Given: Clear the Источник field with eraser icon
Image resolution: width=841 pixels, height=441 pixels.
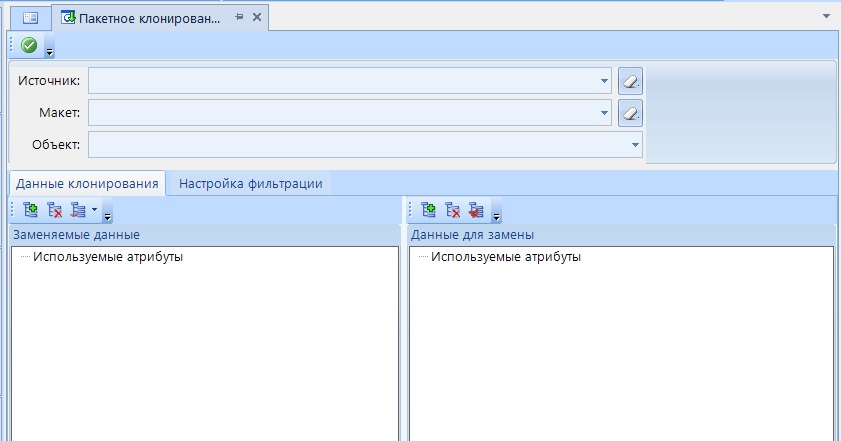Looking at the screenshot, I should coord(630,81).
